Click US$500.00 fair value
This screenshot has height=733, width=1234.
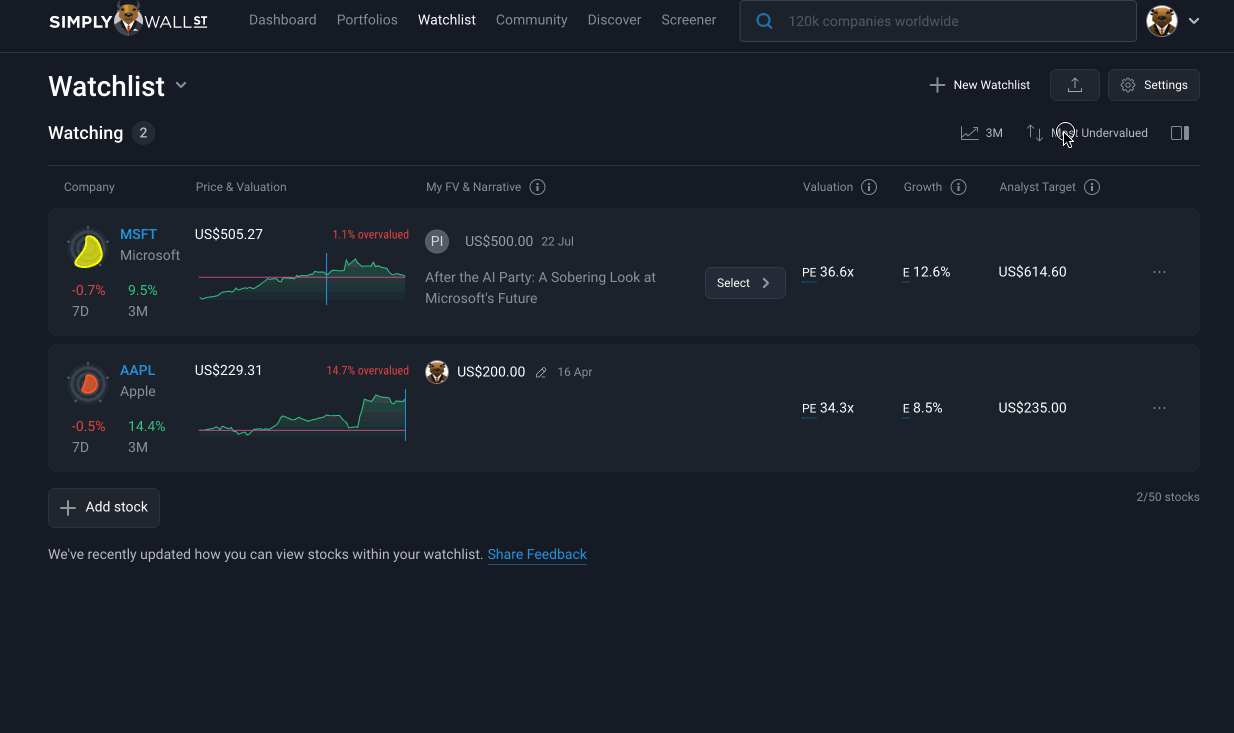pyautogui.click(x=499, y=241)
